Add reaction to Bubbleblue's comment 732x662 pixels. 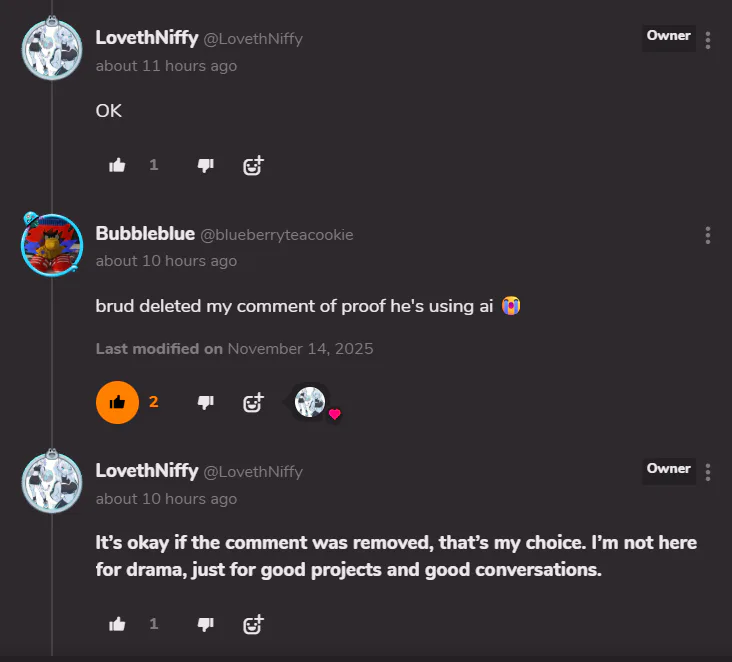click(x=253, y=402)
